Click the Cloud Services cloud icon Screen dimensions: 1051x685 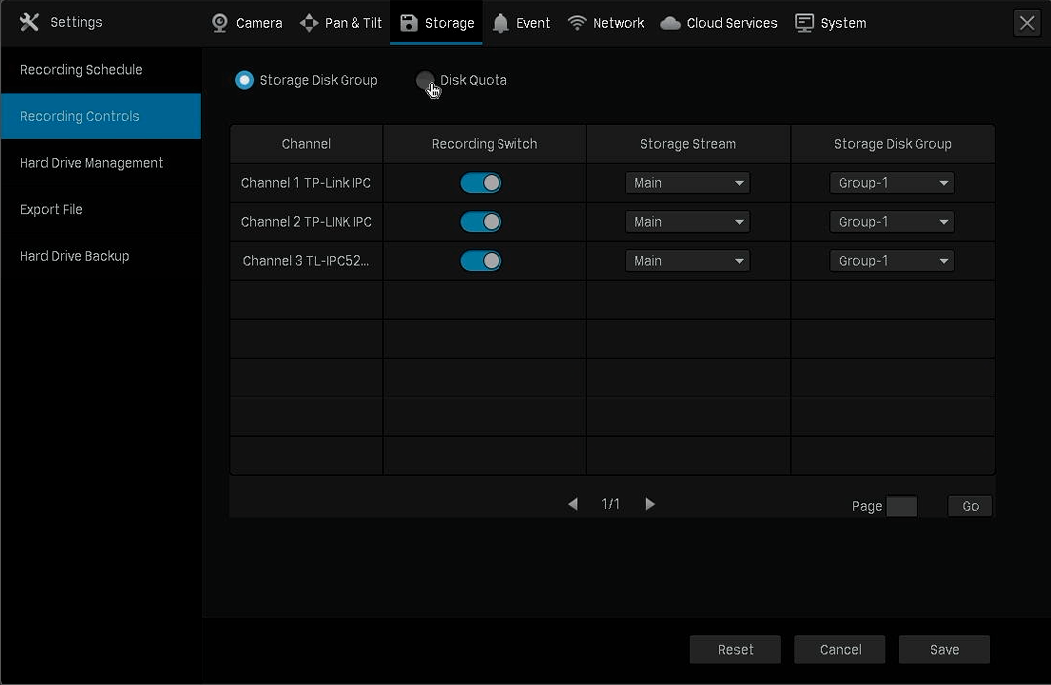coord(670,23)
